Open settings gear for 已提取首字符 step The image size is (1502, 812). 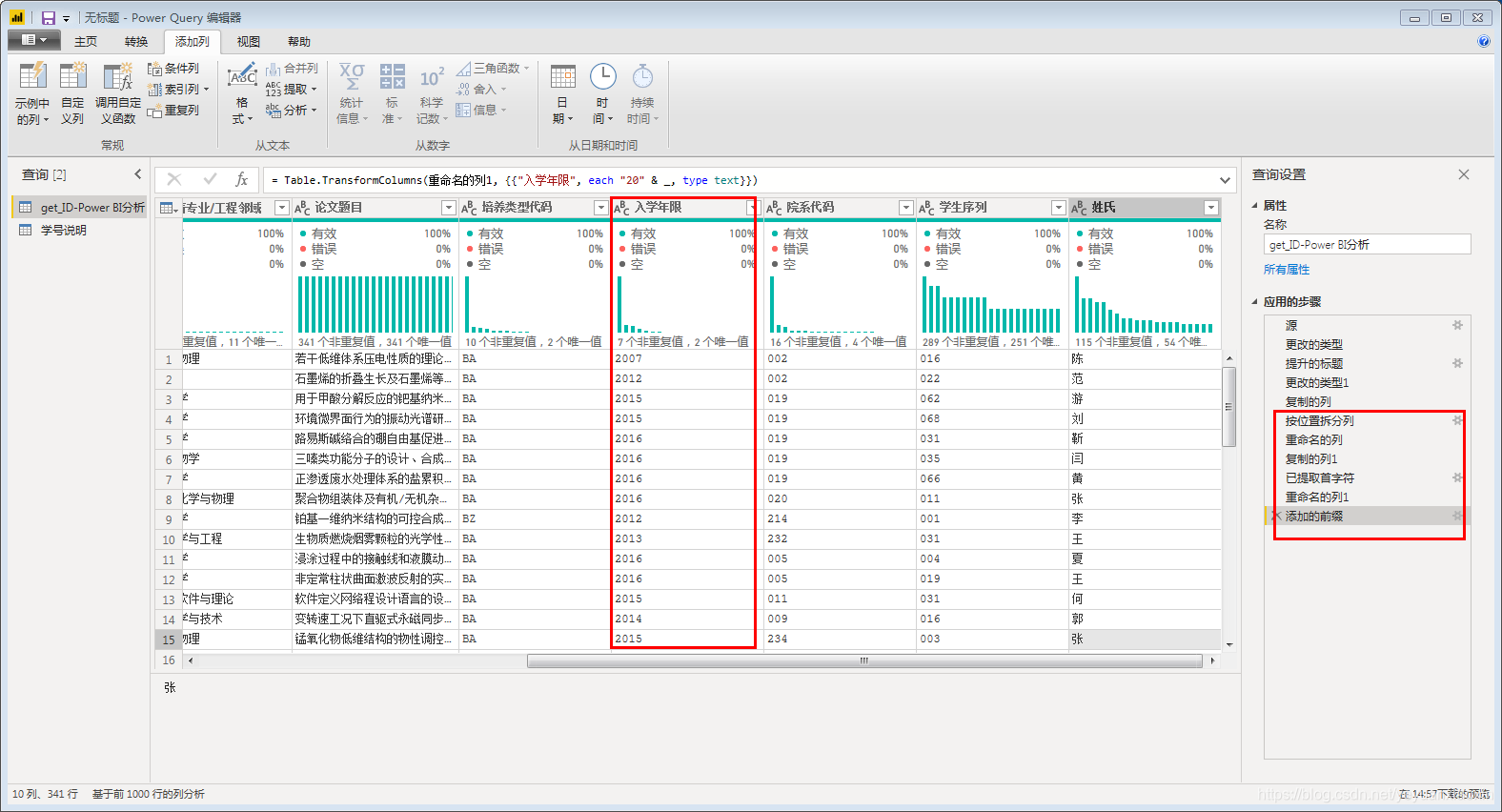click(1457, 477)
